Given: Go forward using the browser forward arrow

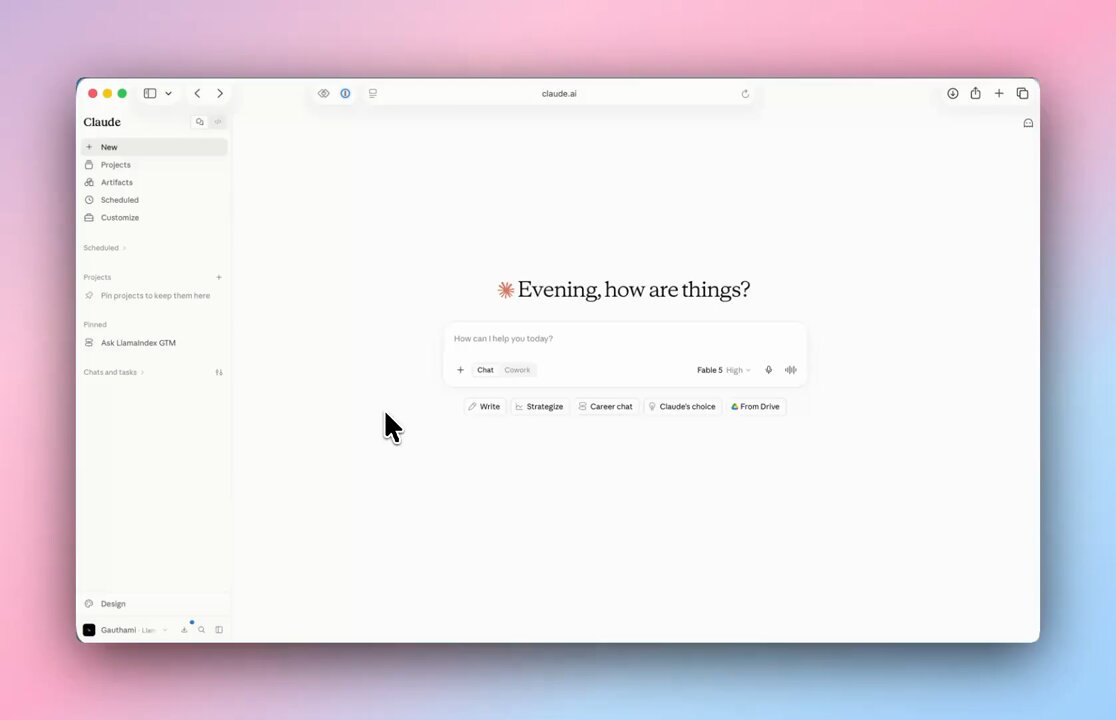Looking at the screenshot, I should pyautogui.click(x=220, y=93).
